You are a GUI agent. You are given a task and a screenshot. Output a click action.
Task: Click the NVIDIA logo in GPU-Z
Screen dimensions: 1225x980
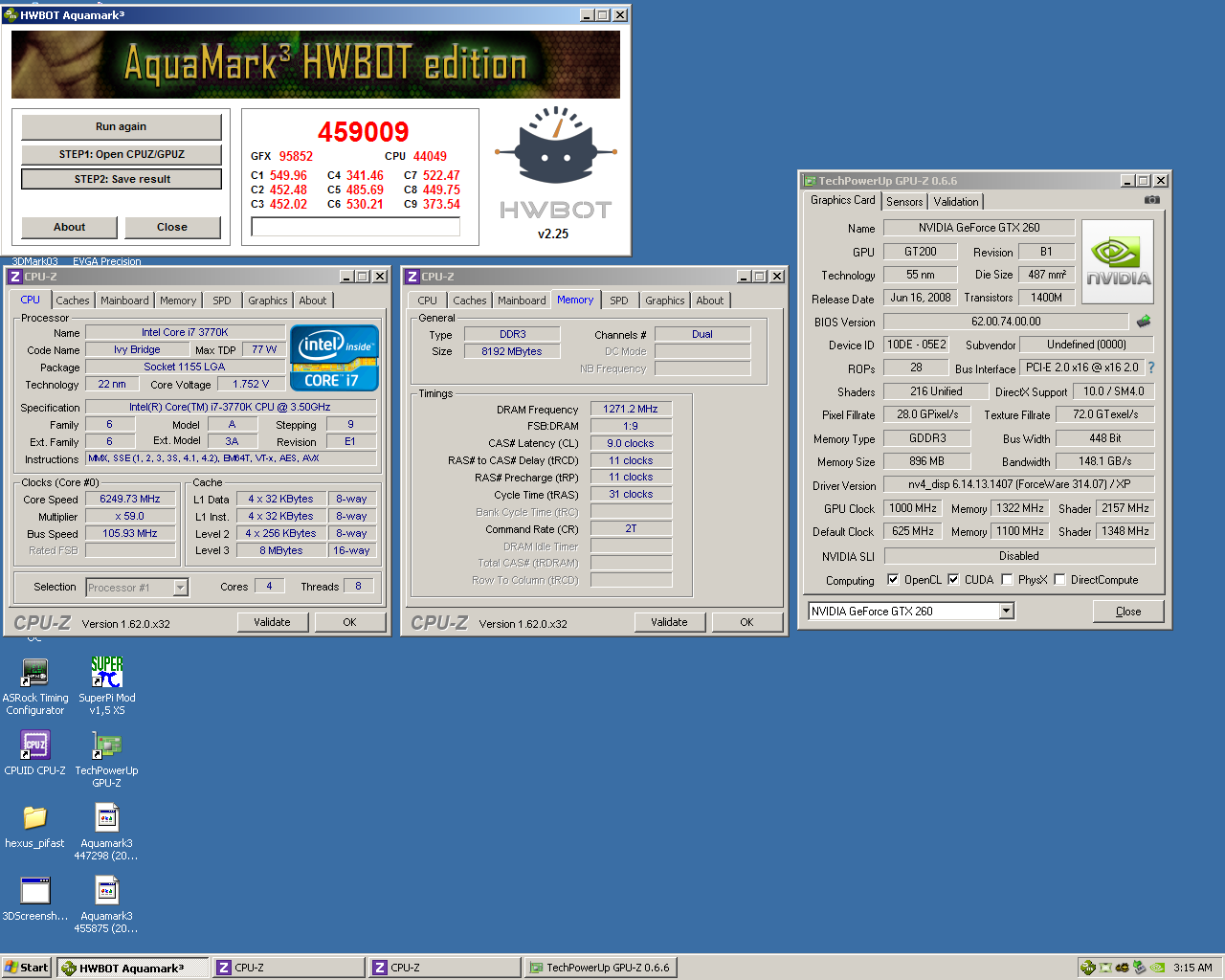[x=1118, y=262]
